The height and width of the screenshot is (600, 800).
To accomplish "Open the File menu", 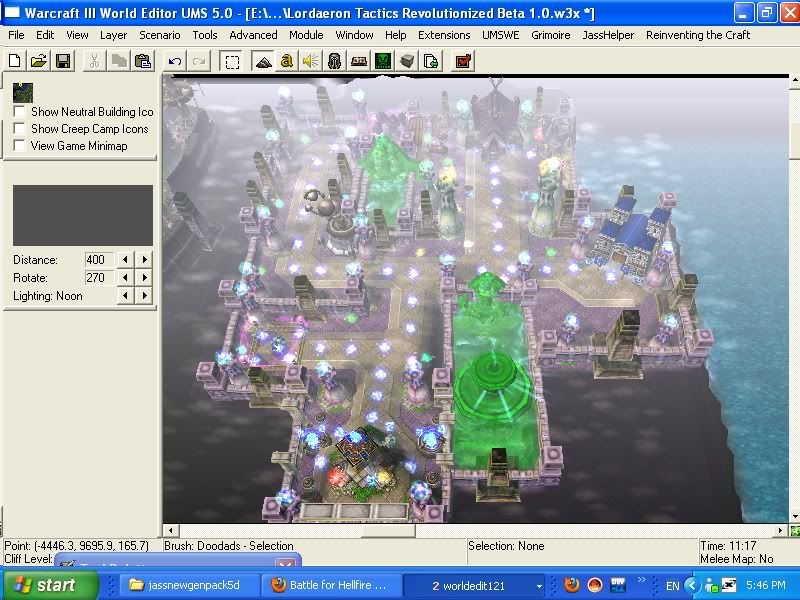I will pyautogui.click(x=16, y=35).
